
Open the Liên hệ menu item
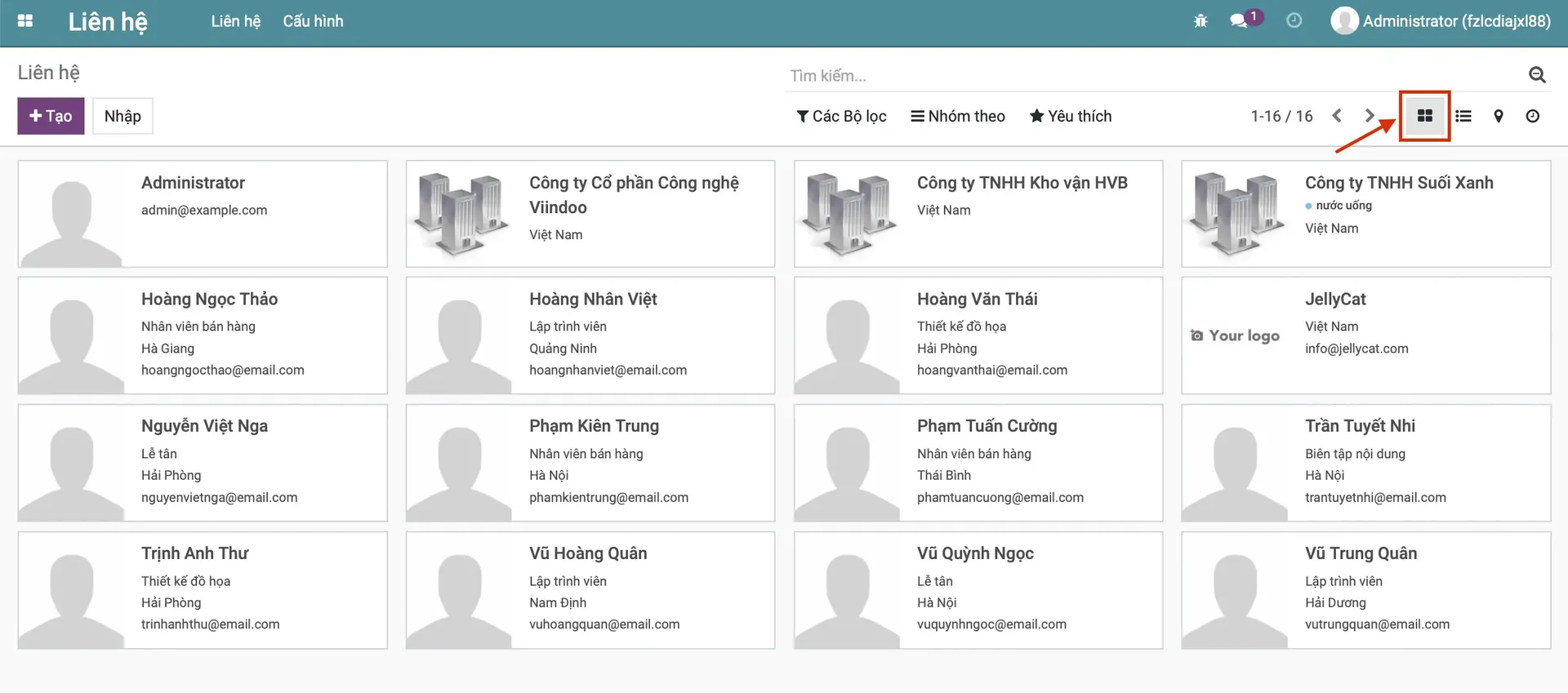[x=236, y=21]
